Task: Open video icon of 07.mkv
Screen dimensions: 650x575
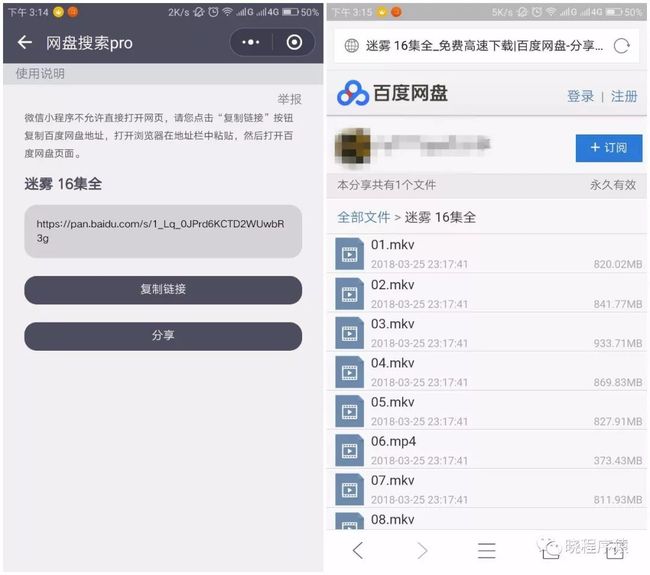Action: pos(349,490)
